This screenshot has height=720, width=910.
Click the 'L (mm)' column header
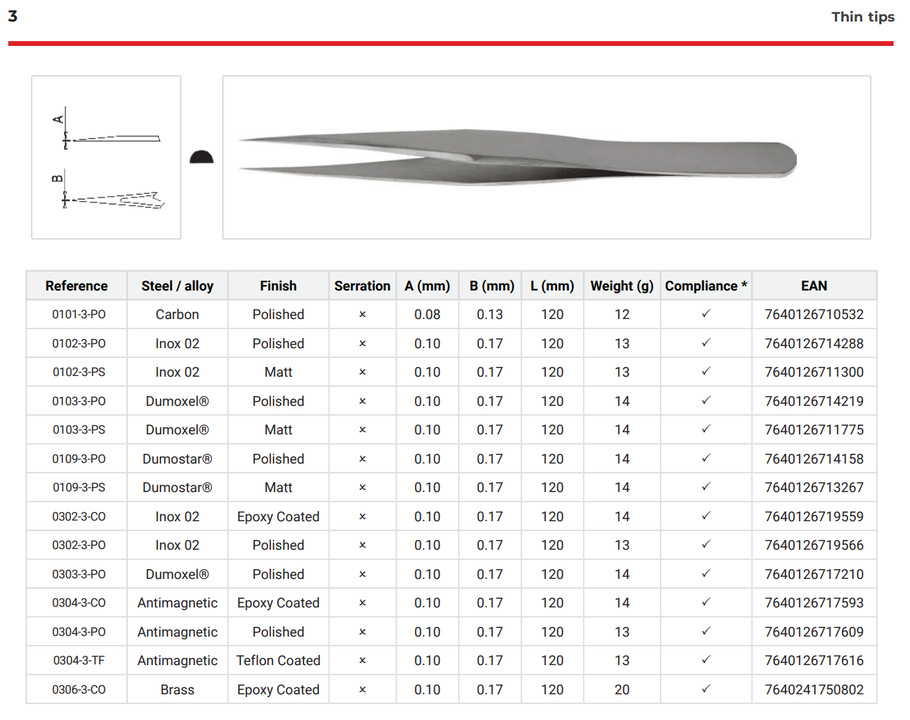552,286
